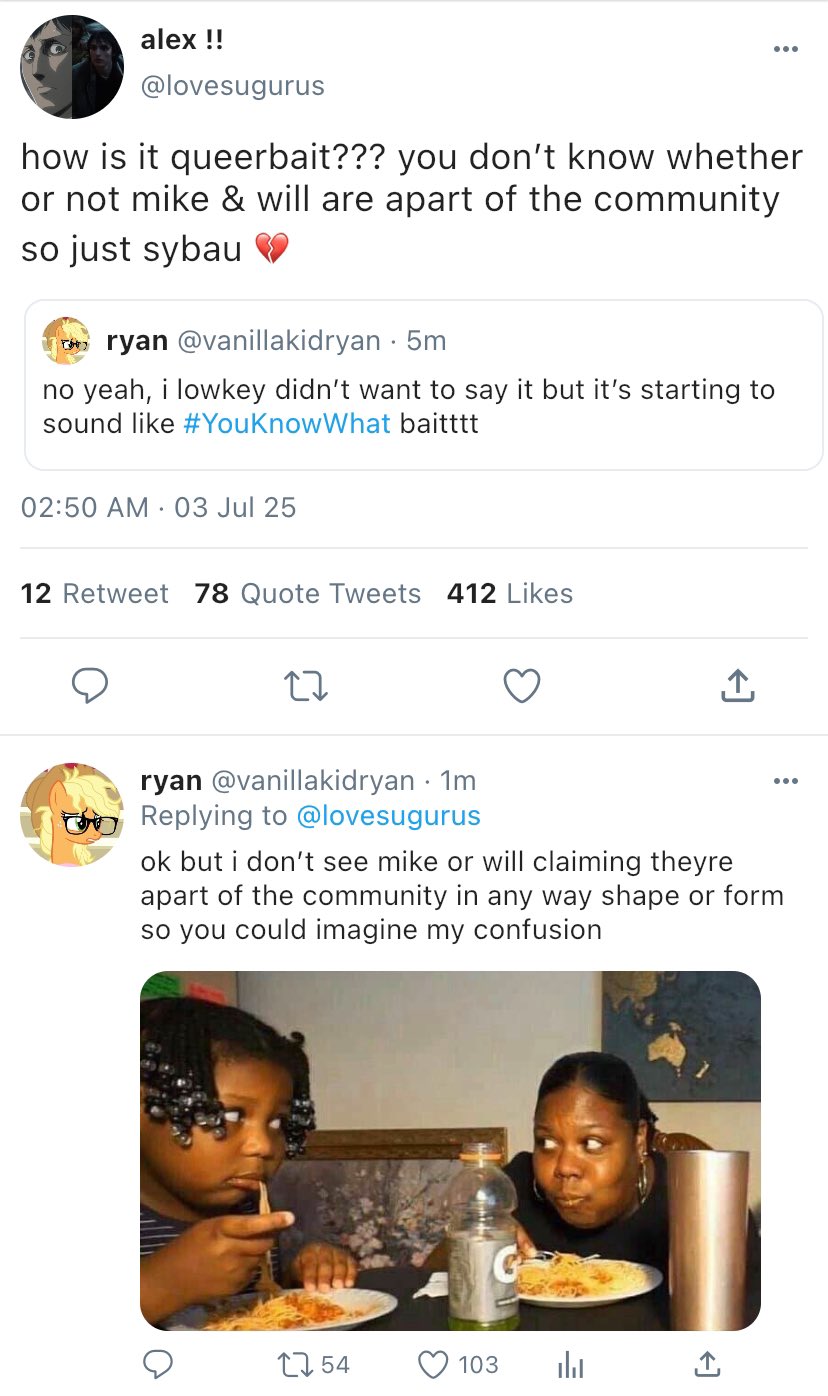Screen dimensions: 828x1396
Task: Like ryan's reply with 103 likes
Action: coord(433,1364)
